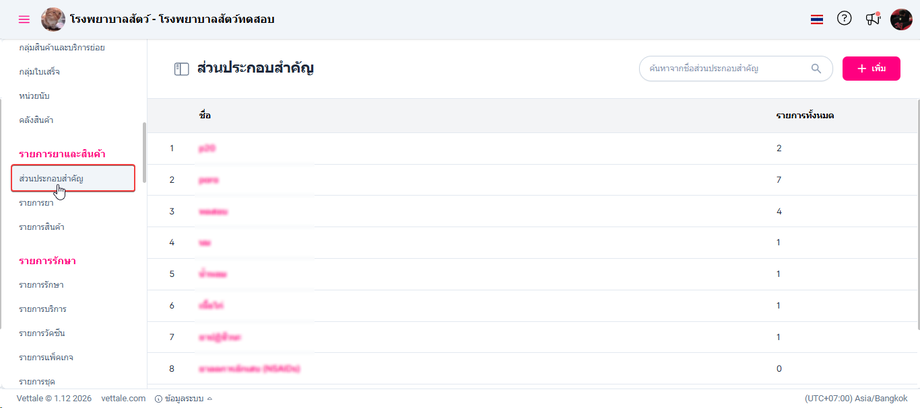This screenshot has width=920, height=408.
Task: Visit the vettale.com footer link
Action: 124,398
